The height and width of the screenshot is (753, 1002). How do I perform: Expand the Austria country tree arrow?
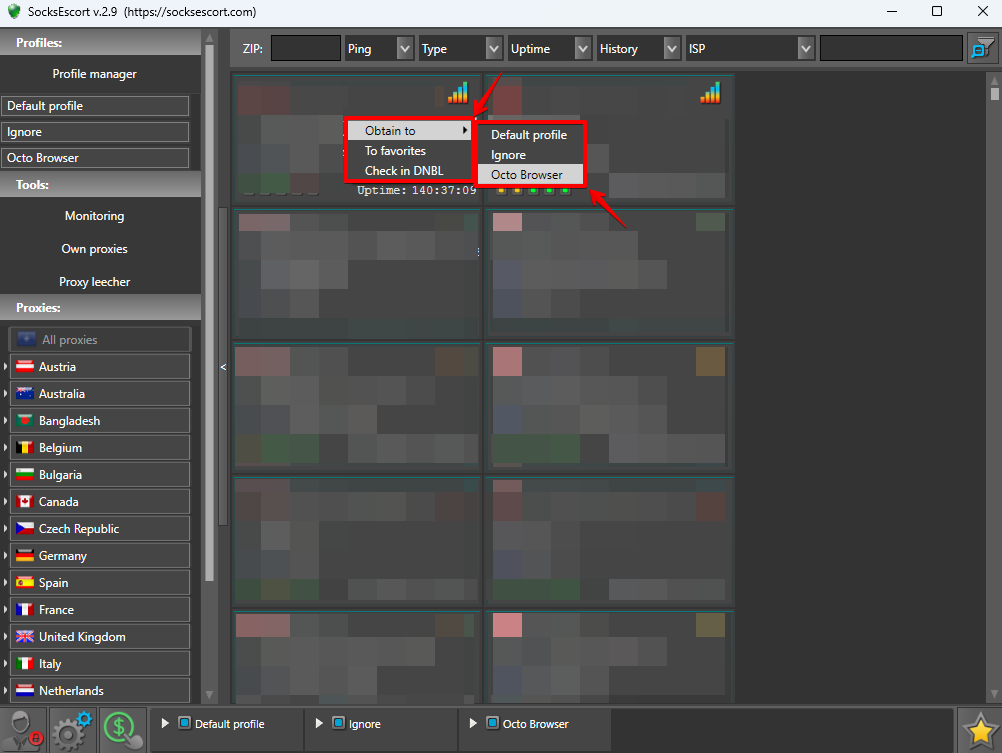coord(5,366)
